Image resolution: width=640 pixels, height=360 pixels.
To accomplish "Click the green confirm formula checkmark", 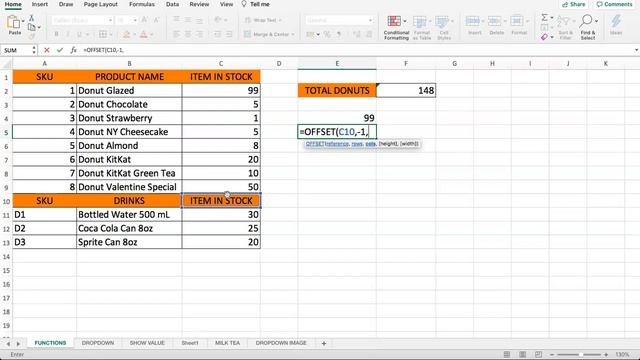I will click(x=60, y=50).
